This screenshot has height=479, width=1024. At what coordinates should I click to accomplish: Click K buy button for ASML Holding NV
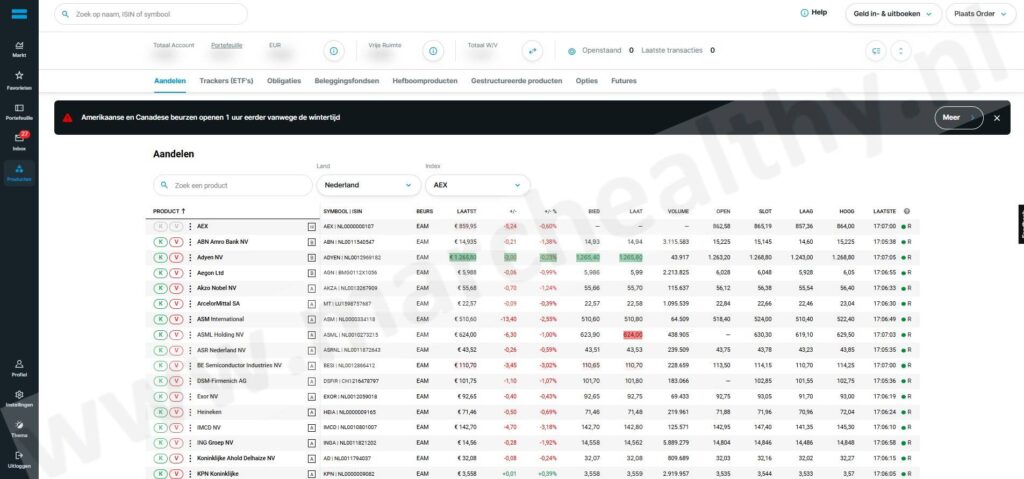(x=160, y=335)
